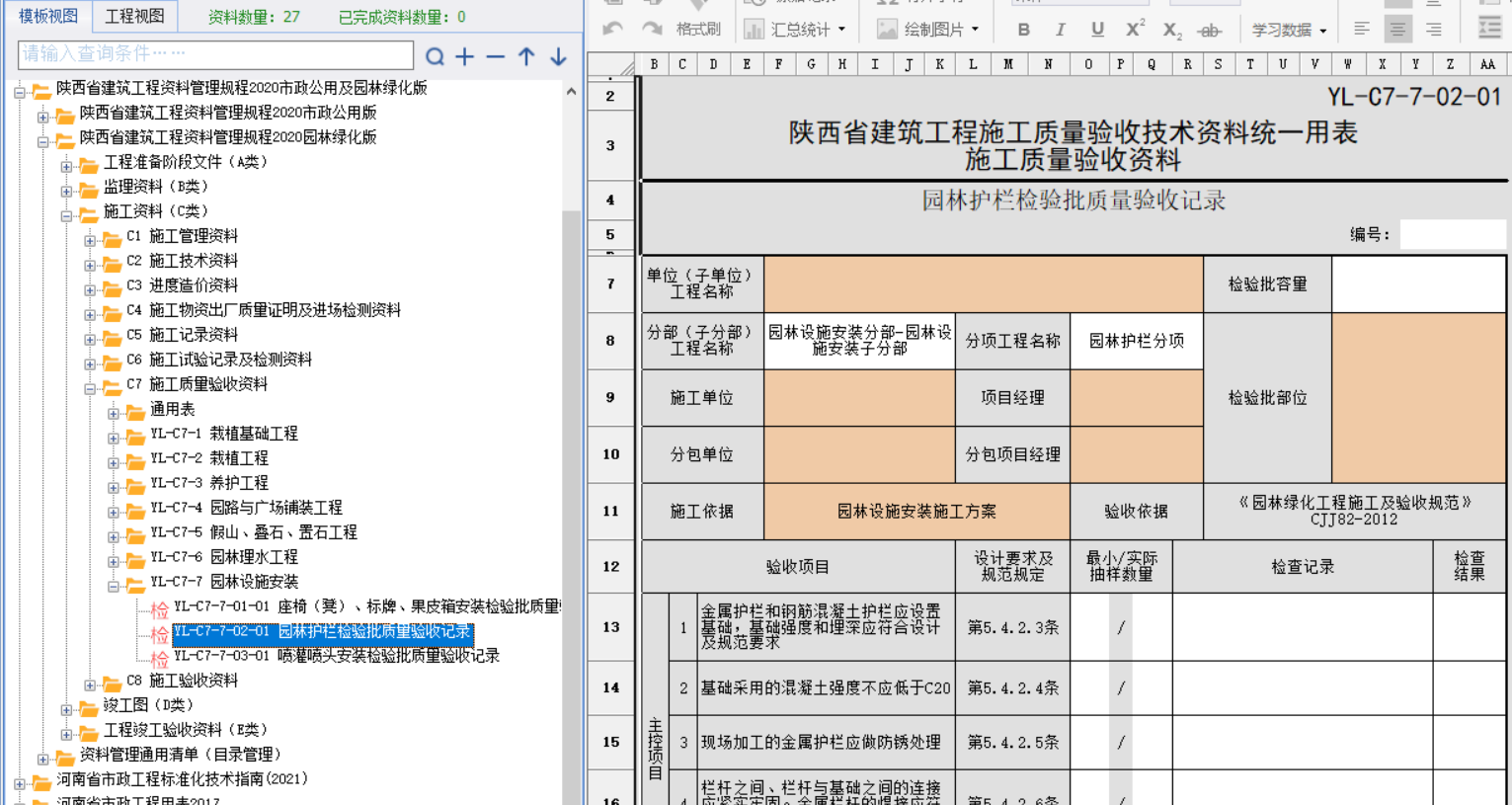Screen dimensions: 1512x805
Task: Apply underline formatting with U icon
Action: tap(1097, 30)
